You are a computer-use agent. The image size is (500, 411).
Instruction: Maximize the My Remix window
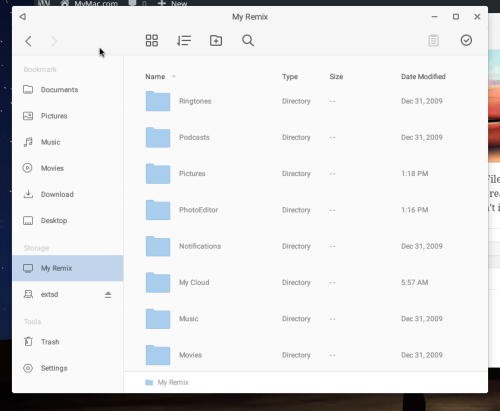point(456,17)
